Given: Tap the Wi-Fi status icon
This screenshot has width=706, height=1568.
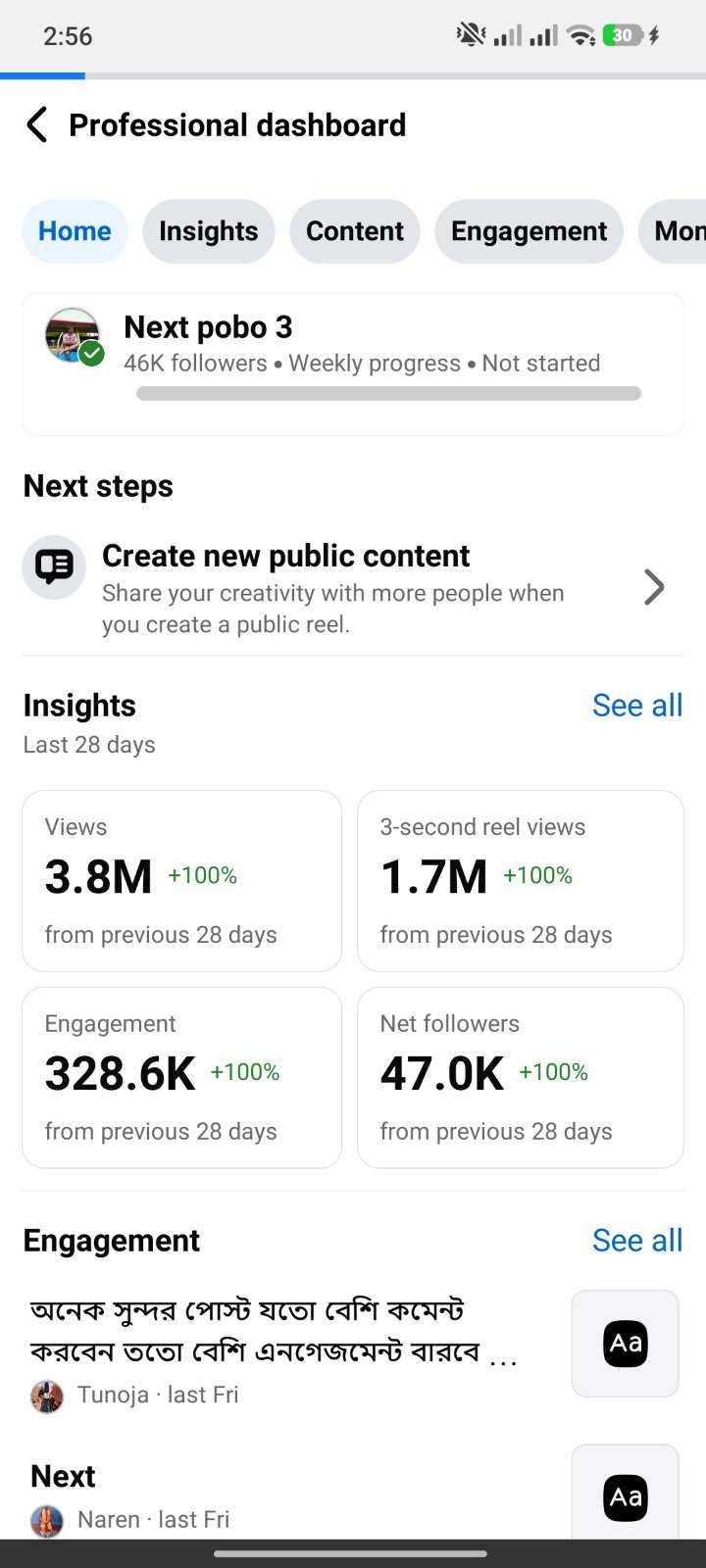Looking at the screenshot, I should coord(581,36).
